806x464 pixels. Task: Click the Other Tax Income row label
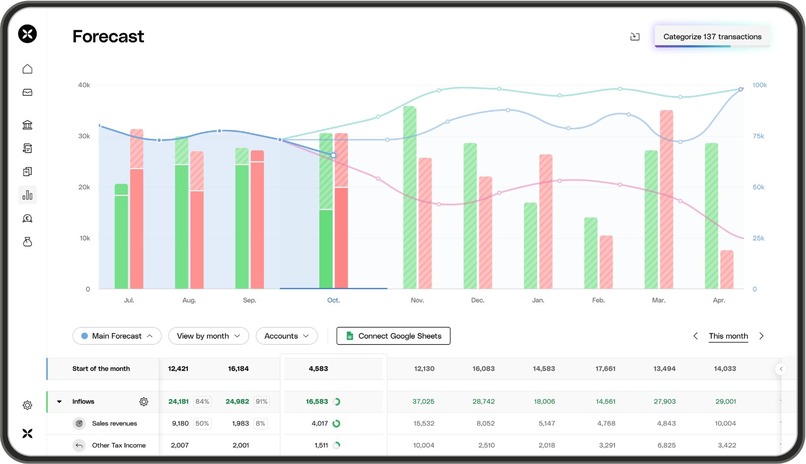tap(119, 446)
